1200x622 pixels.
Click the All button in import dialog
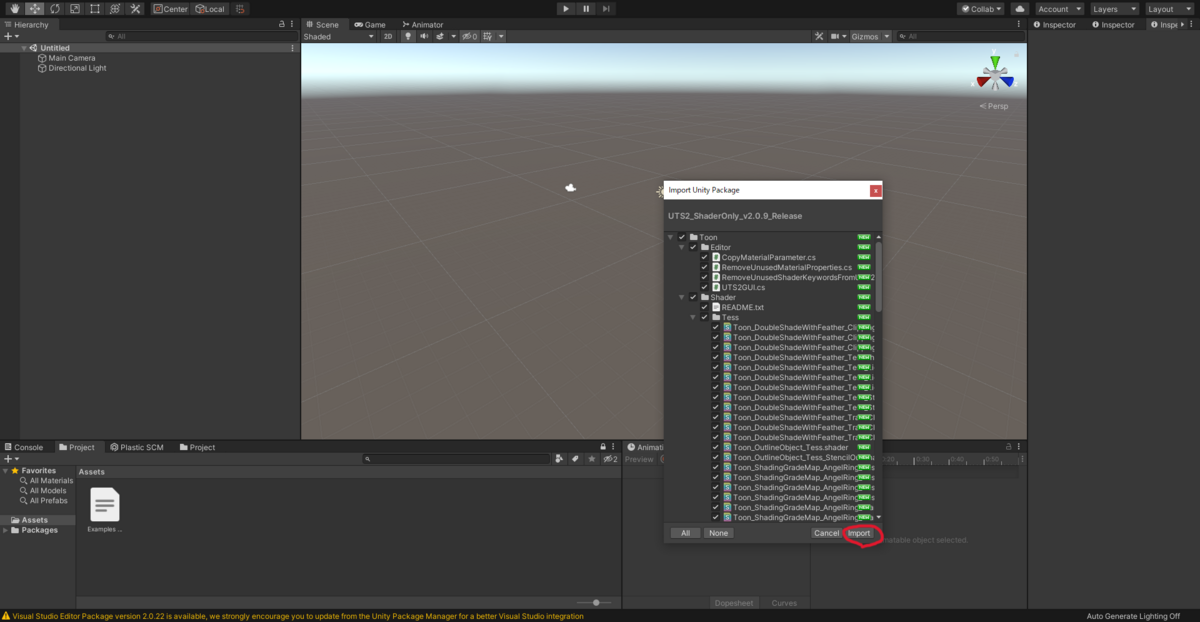pos(685,533)
